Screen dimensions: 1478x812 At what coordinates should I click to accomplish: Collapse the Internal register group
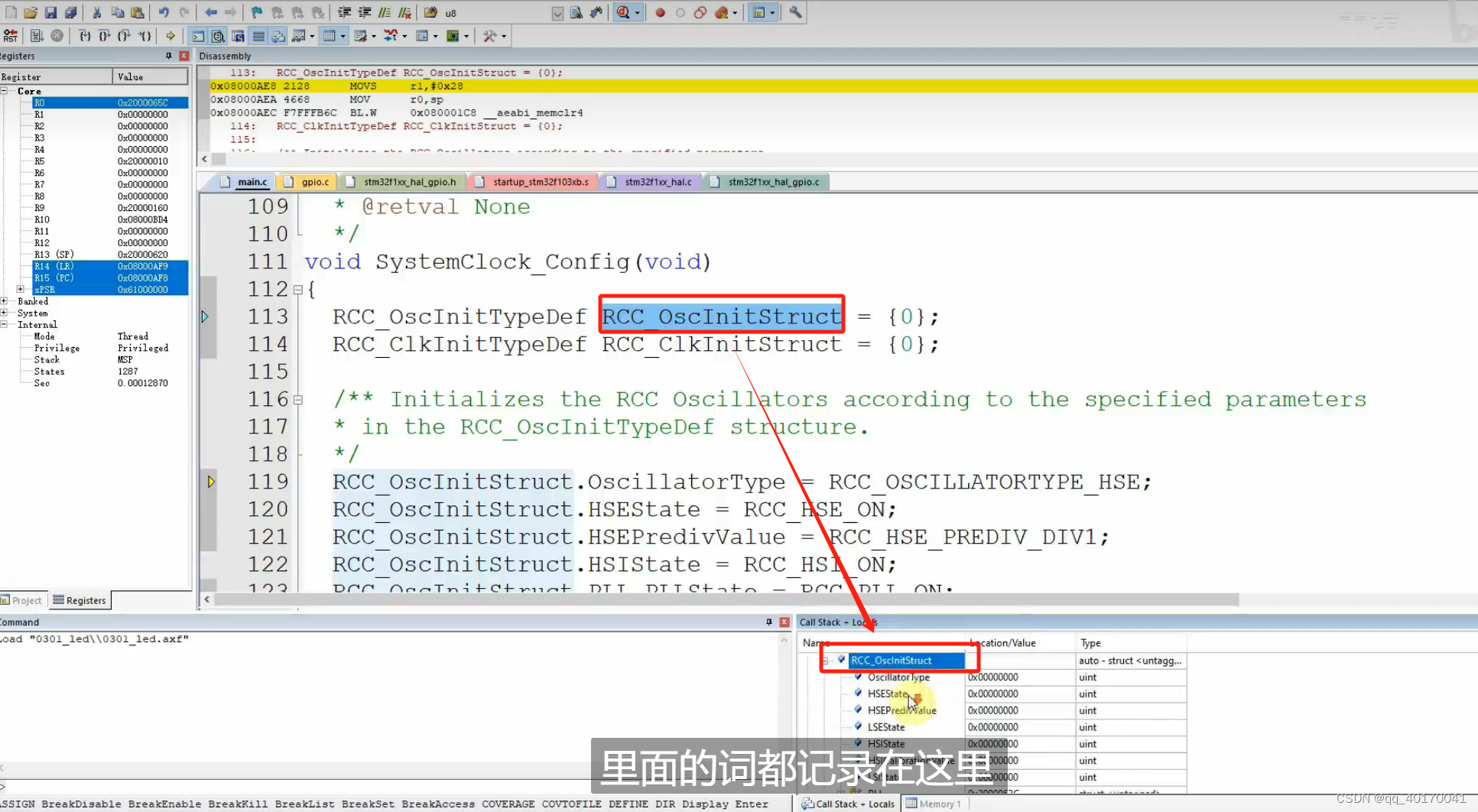coord(5,324)
